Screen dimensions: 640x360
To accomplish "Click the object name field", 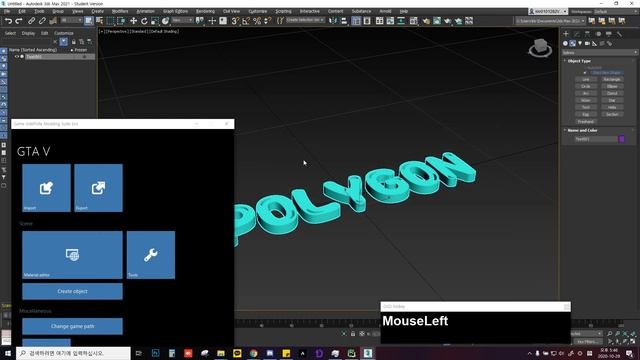I will pyautogui.click(x=596, y=139).
